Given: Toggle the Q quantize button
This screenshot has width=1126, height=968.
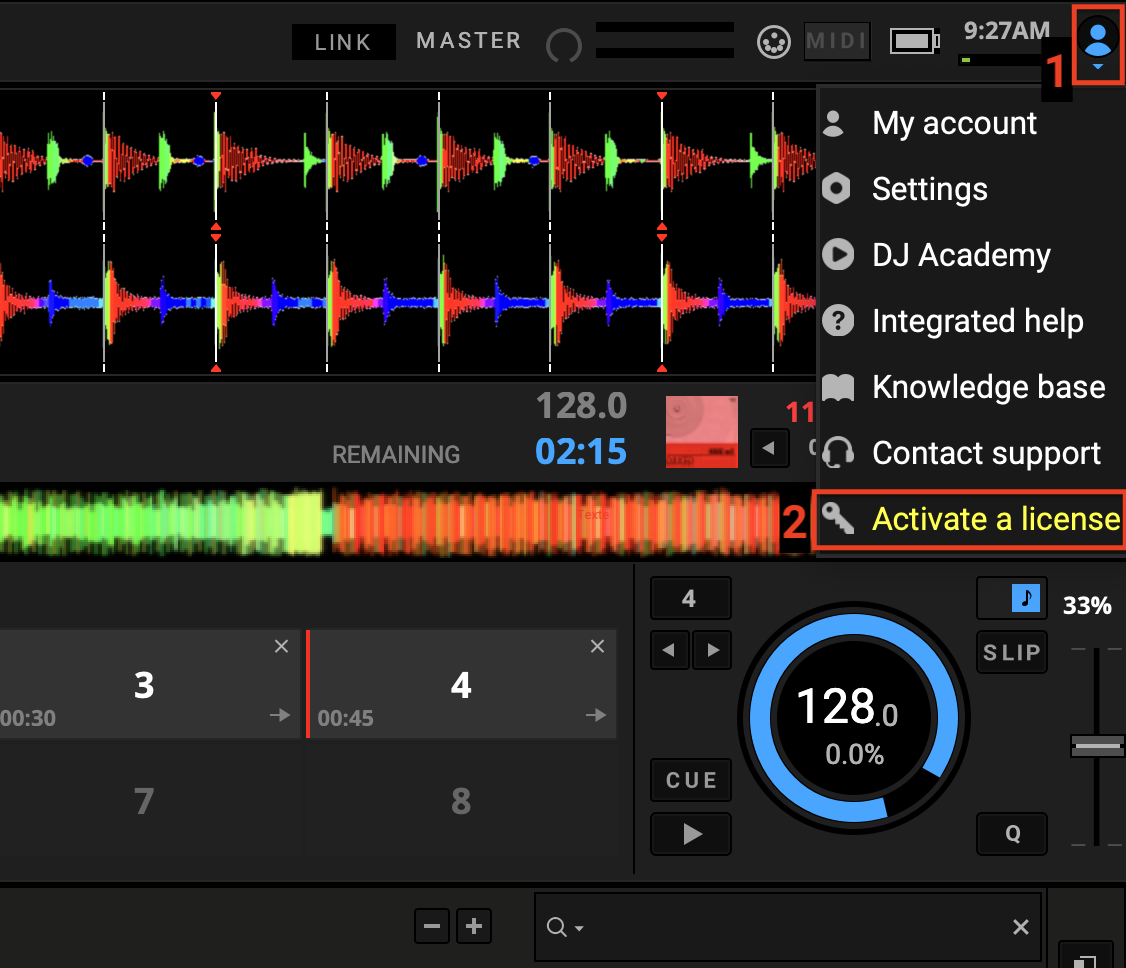Looking at the screenshot, I should (x=1012, y=834).
